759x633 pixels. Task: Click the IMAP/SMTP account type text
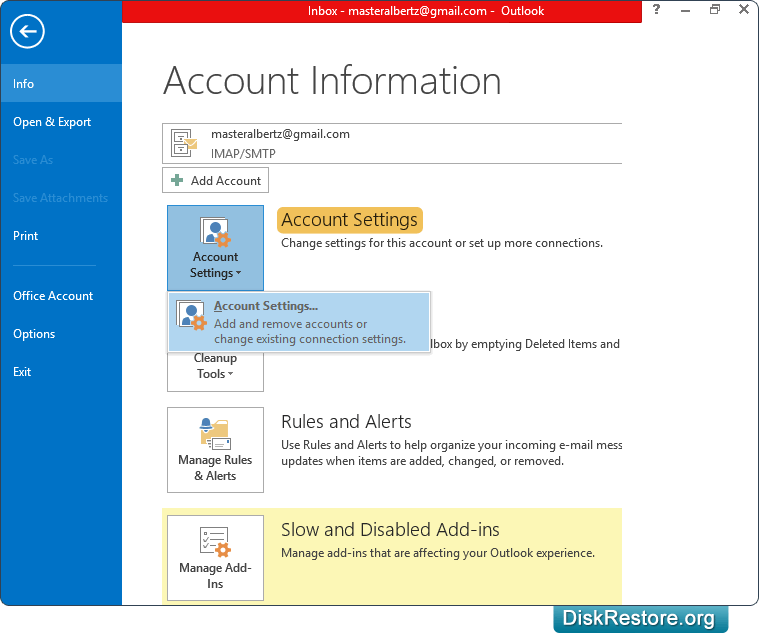tap(243, 154)
